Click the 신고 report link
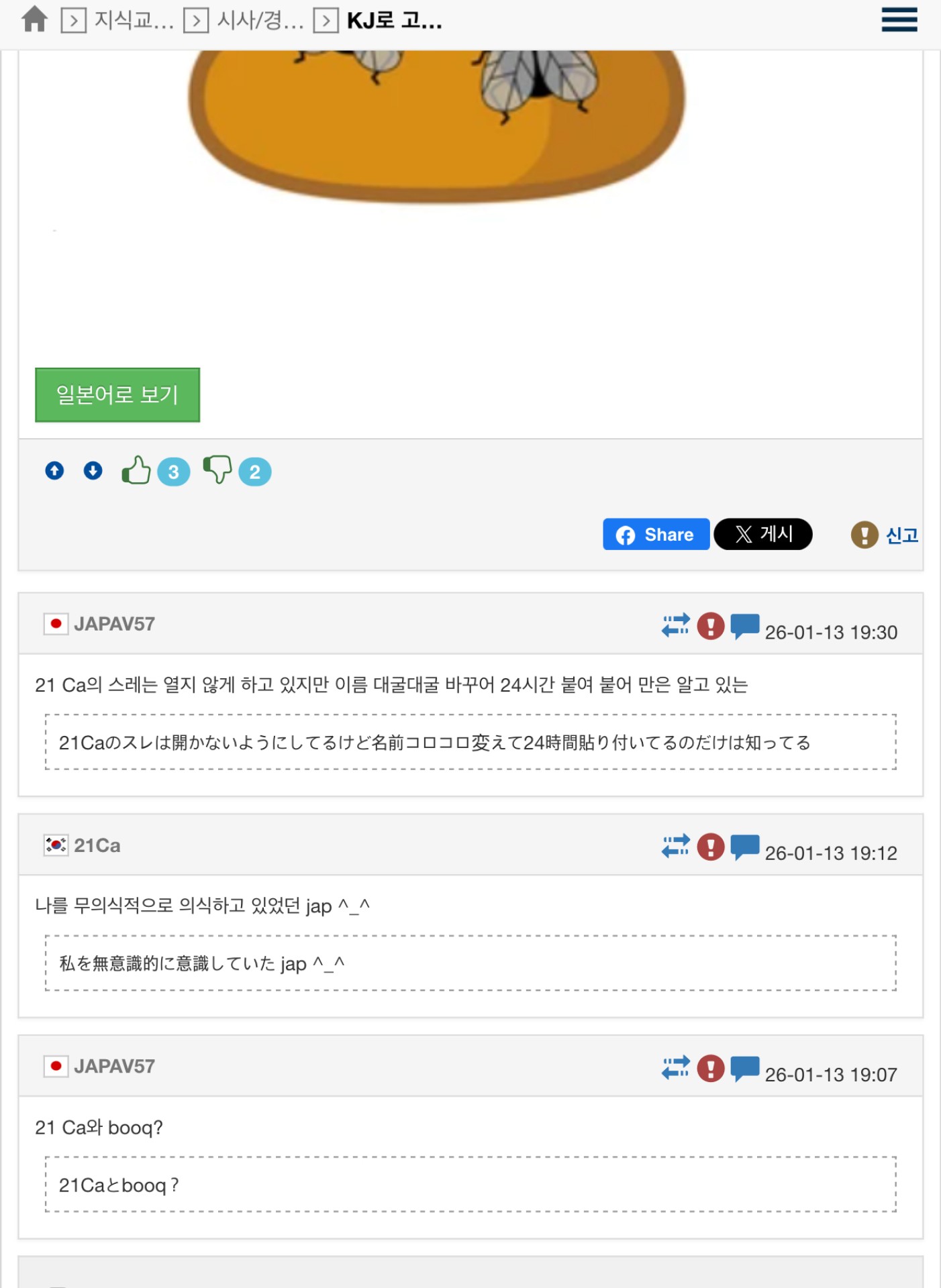 901,535
